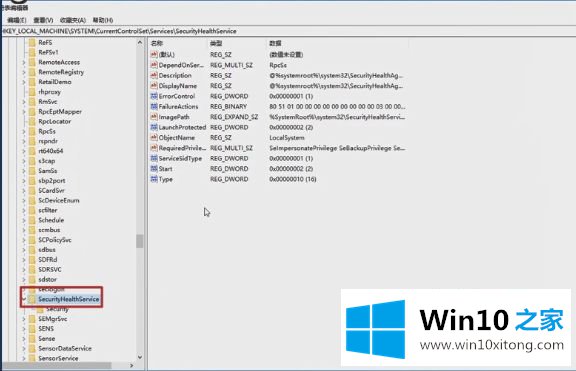Expand the SCardSvr tree node
This screenshot has width=576, height=371.
[x=24, y=191]
